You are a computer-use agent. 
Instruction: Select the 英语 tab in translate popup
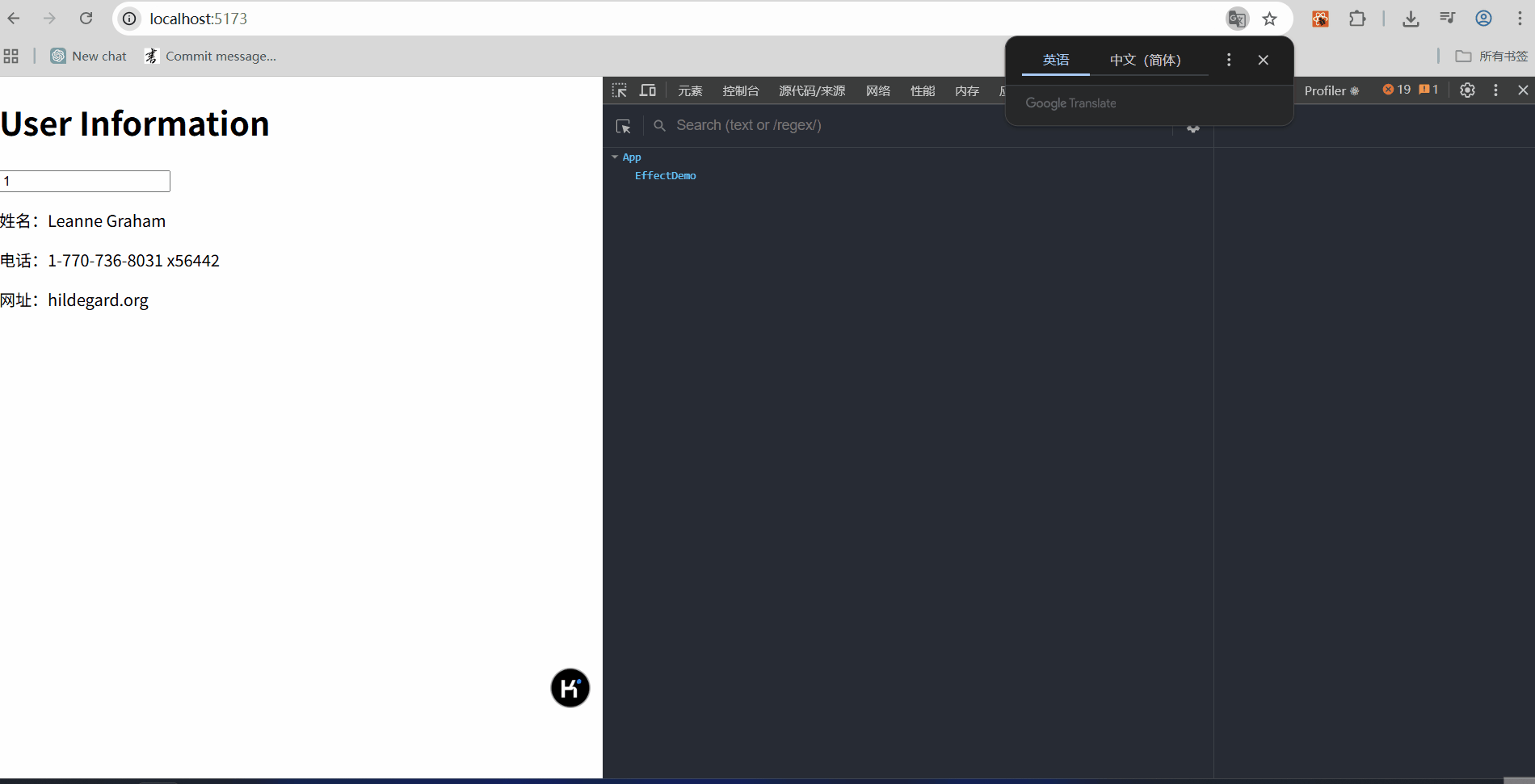1055,60
